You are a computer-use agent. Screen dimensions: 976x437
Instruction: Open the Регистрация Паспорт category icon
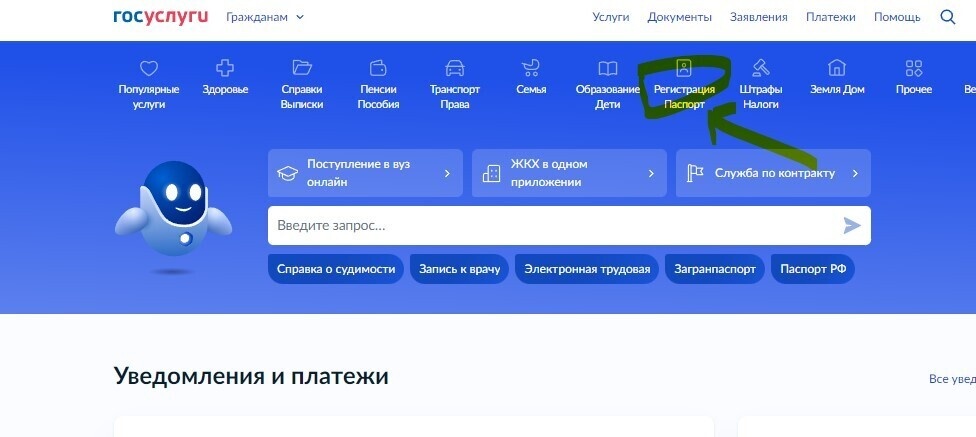point(684,67)
